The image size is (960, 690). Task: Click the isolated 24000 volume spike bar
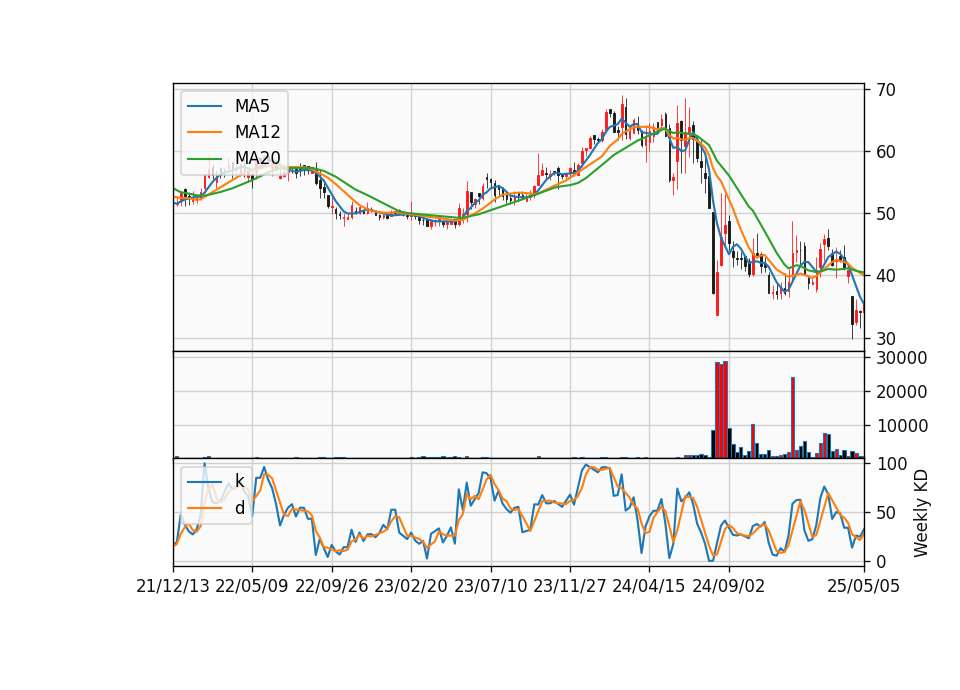793,418
